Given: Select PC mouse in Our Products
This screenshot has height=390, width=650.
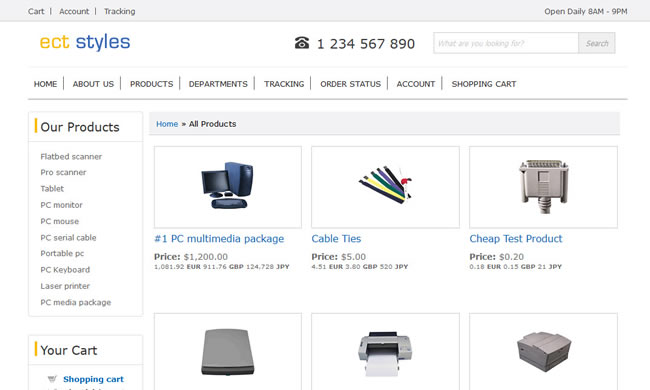Looking at the screenshot, I should pyautogui.click(x=59, y=221).
